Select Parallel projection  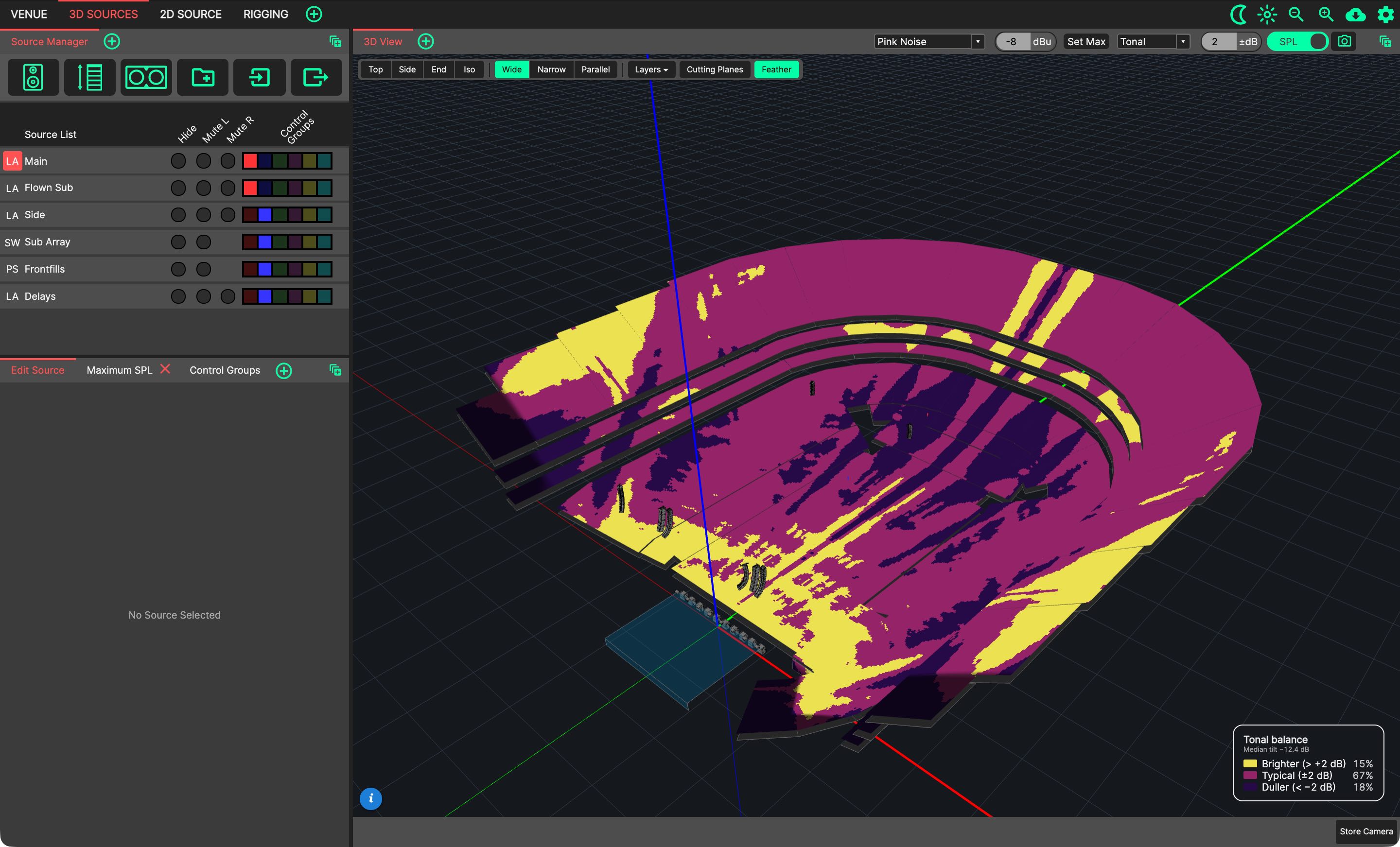pyautogui.click(x=595, y=69)
